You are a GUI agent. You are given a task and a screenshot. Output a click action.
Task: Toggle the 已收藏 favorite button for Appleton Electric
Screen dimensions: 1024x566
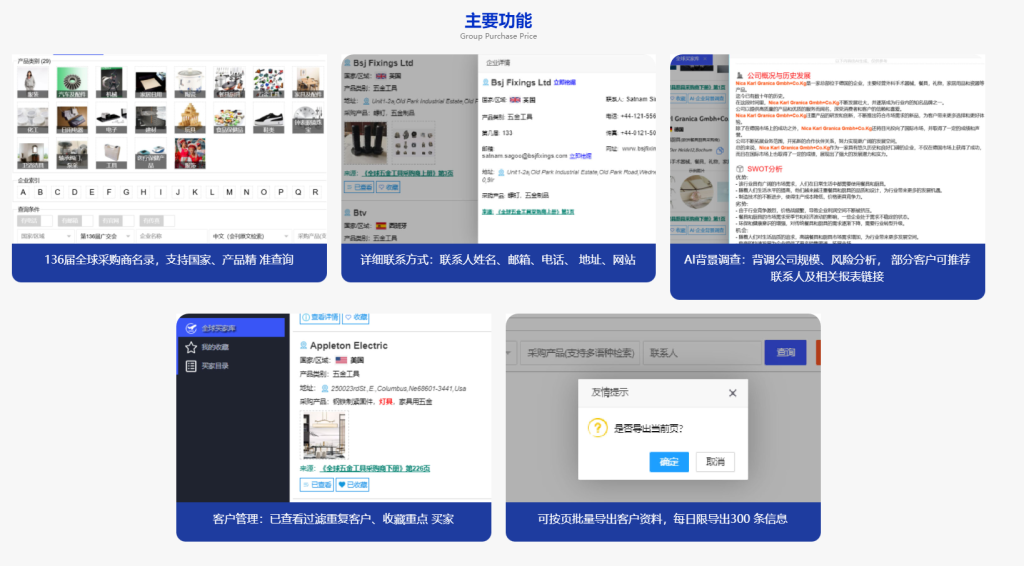pos(352,485)
